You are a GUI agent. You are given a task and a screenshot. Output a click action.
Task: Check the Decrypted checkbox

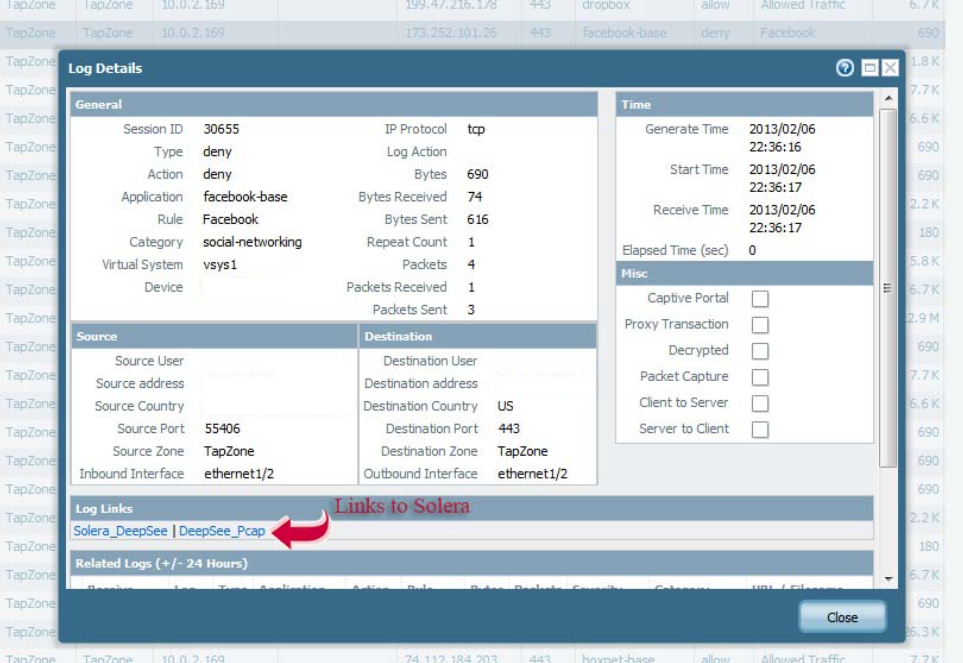click(760, 351)
